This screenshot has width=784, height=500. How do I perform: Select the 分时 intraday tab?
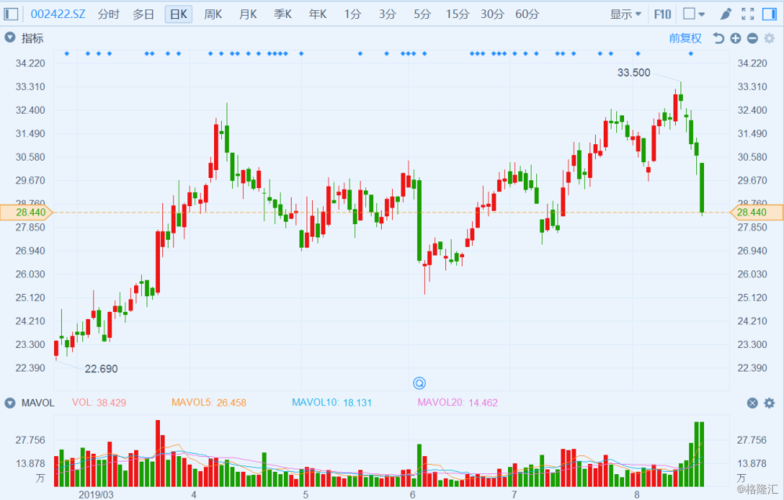point(108,14)
